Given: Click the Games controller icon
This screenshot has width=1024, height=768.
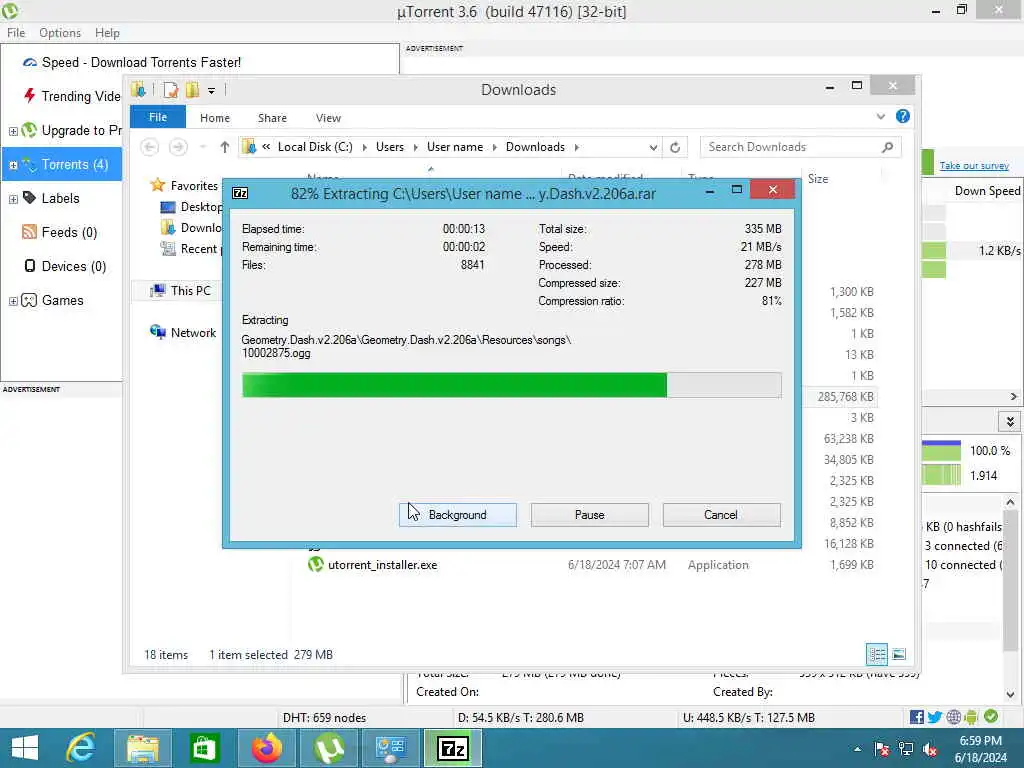Looking at the screenshot, I should [29, 300].
